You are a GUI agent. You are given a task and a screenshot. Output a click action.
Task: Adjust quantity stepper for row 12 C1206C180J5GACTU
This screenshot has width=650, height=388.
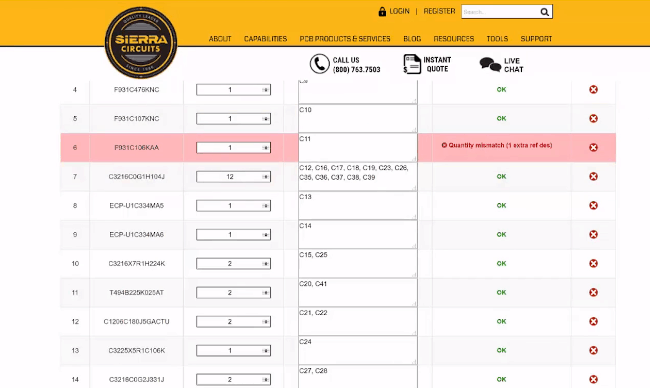pyautogui.click(x=265, y=322)
